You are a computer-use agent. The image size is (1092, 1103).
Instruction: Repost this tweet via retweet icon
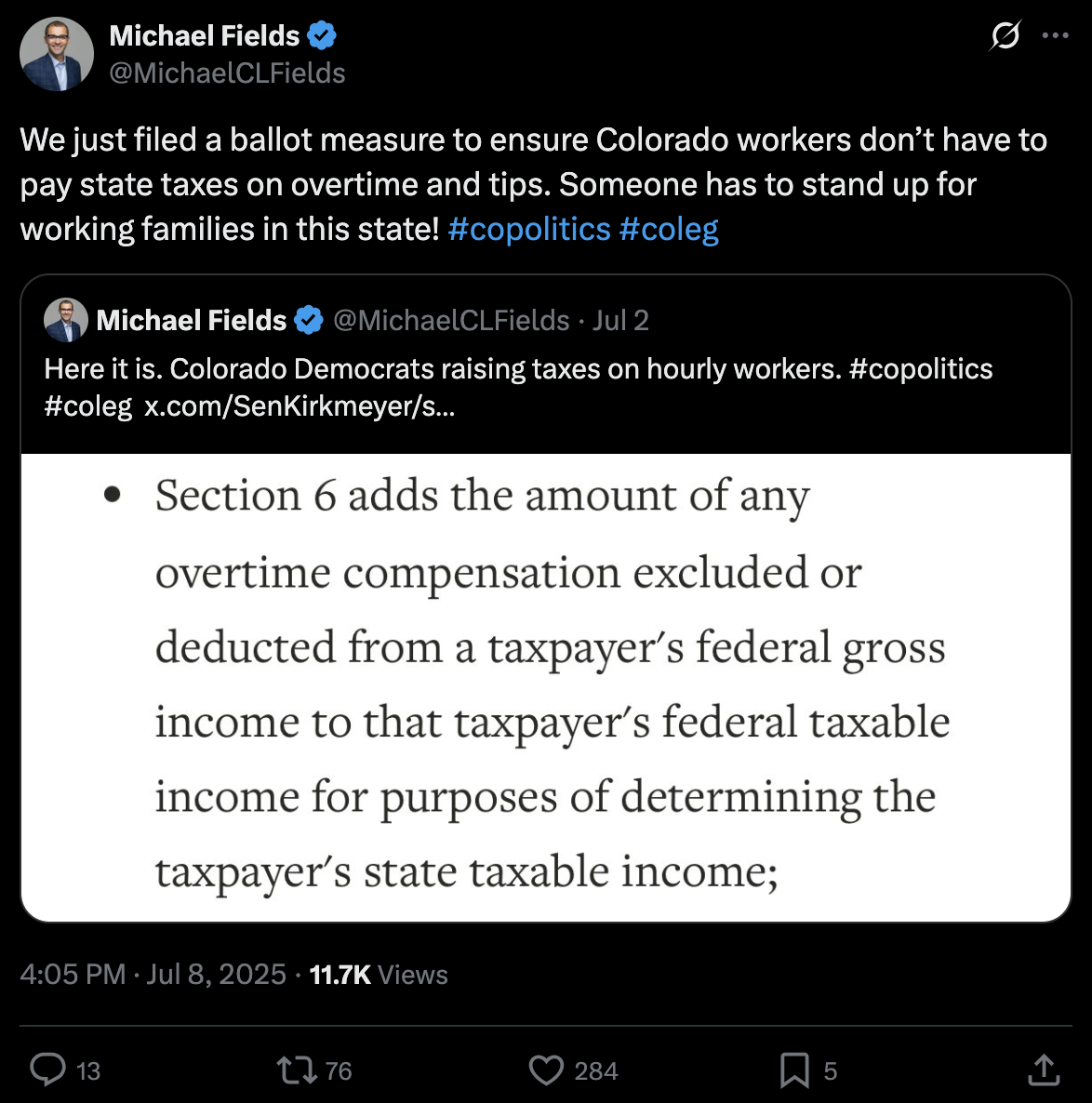297,1070
